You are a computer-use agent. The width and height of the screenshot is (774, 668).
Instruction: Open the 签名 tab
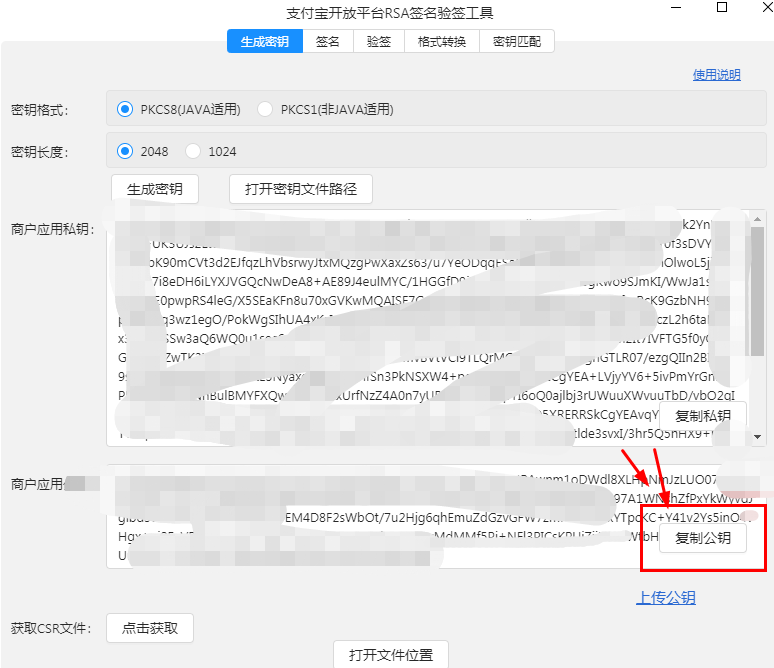[x=328, y=41]
